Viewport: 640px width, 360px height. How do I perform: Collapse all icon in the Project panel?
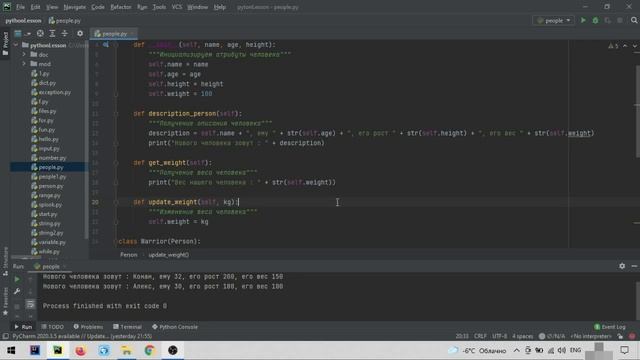[x=64, y=33]
